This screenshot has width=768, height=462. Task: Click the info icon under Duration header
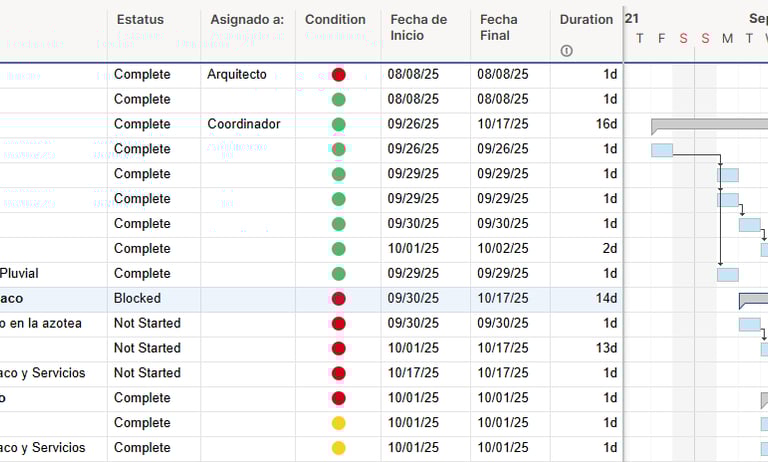(x=567, y=51)
